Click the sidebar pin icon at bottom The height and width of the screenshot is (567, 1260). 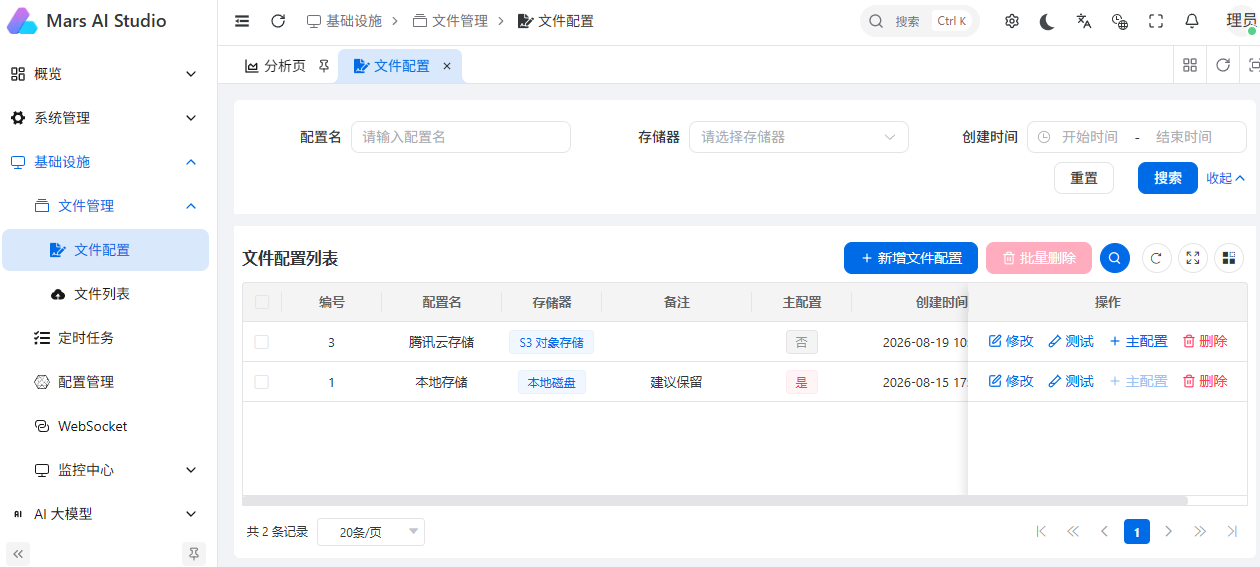[x=194, y=553]
